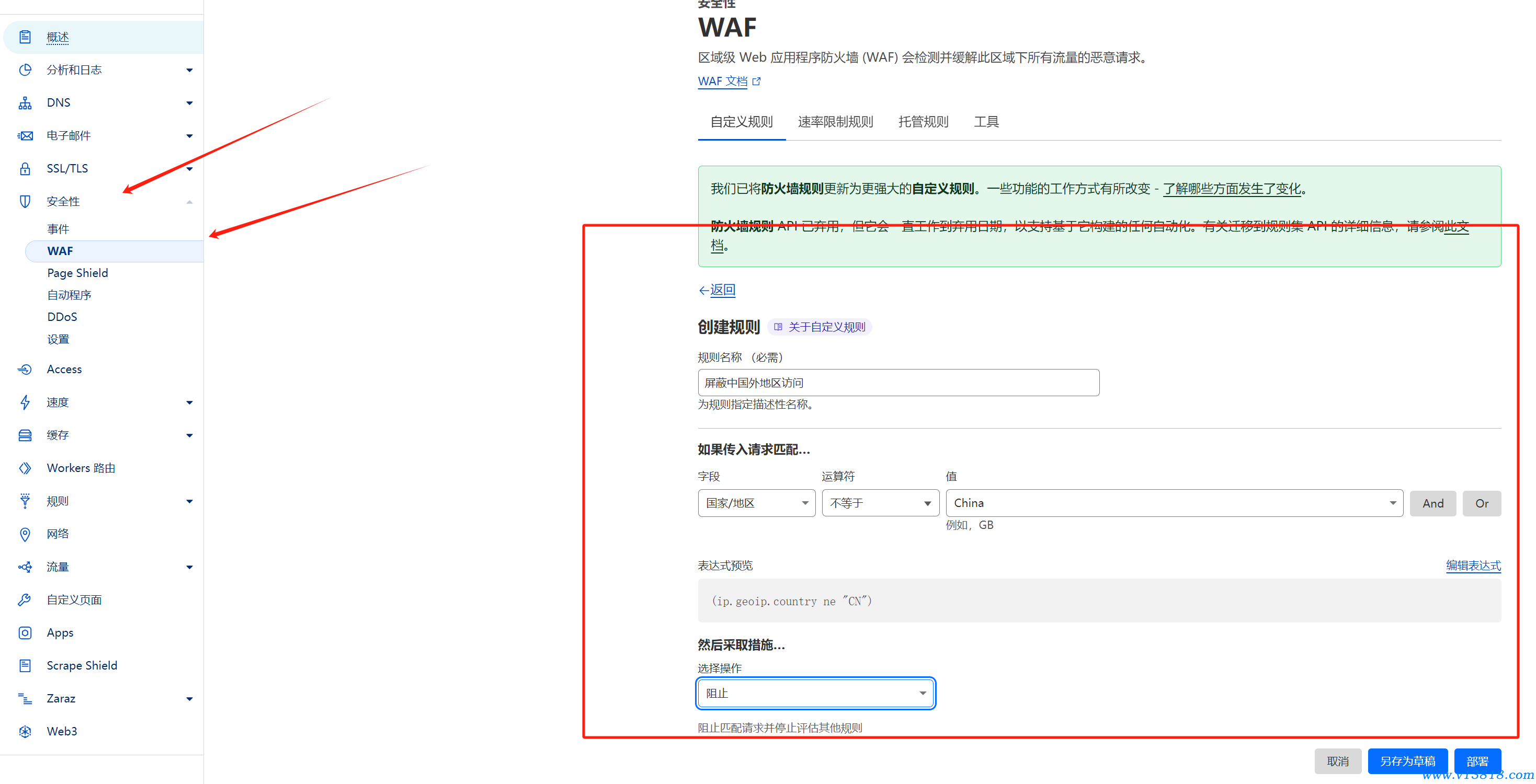Click the SSL/TLS lock icon
Screen dimensions: 1536x784
(25, 169)
